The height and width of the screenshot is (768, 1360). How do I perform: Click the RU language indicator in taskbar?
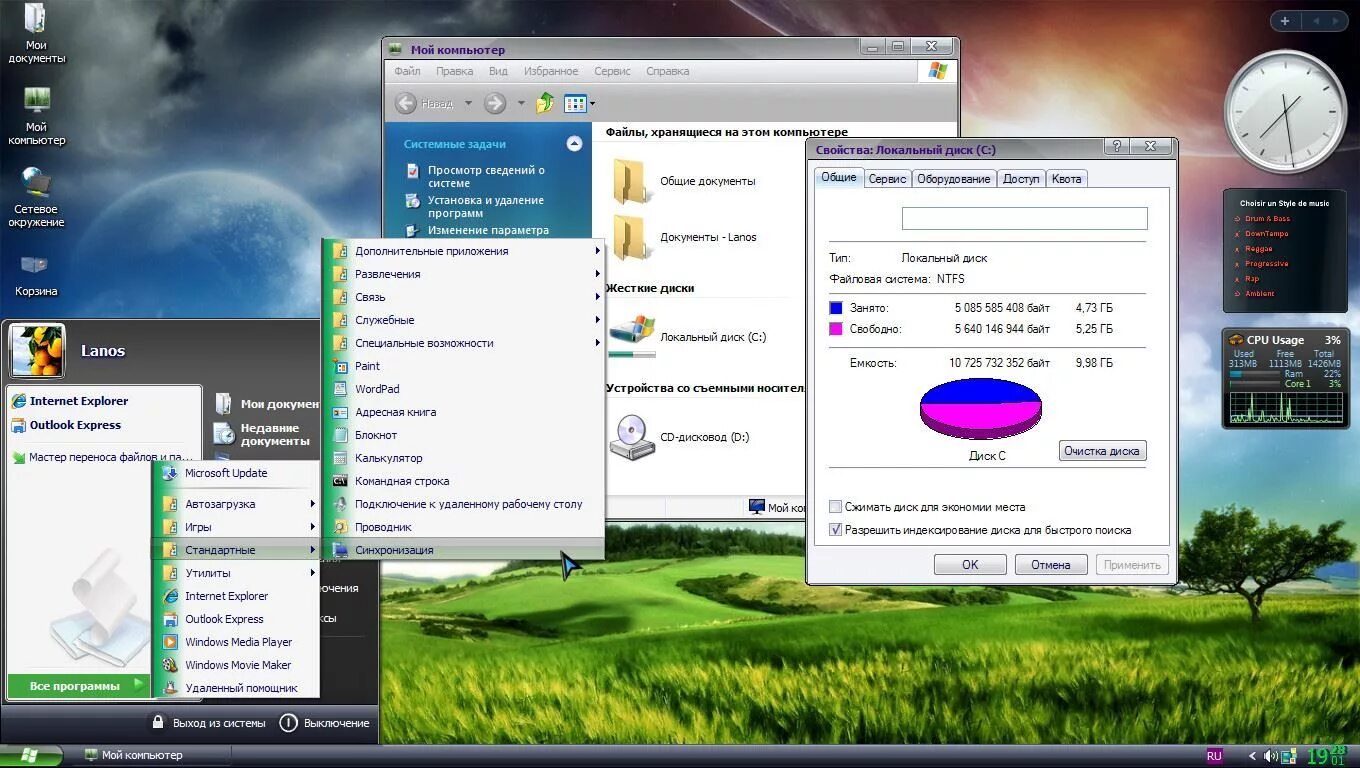pos(1215,756)
